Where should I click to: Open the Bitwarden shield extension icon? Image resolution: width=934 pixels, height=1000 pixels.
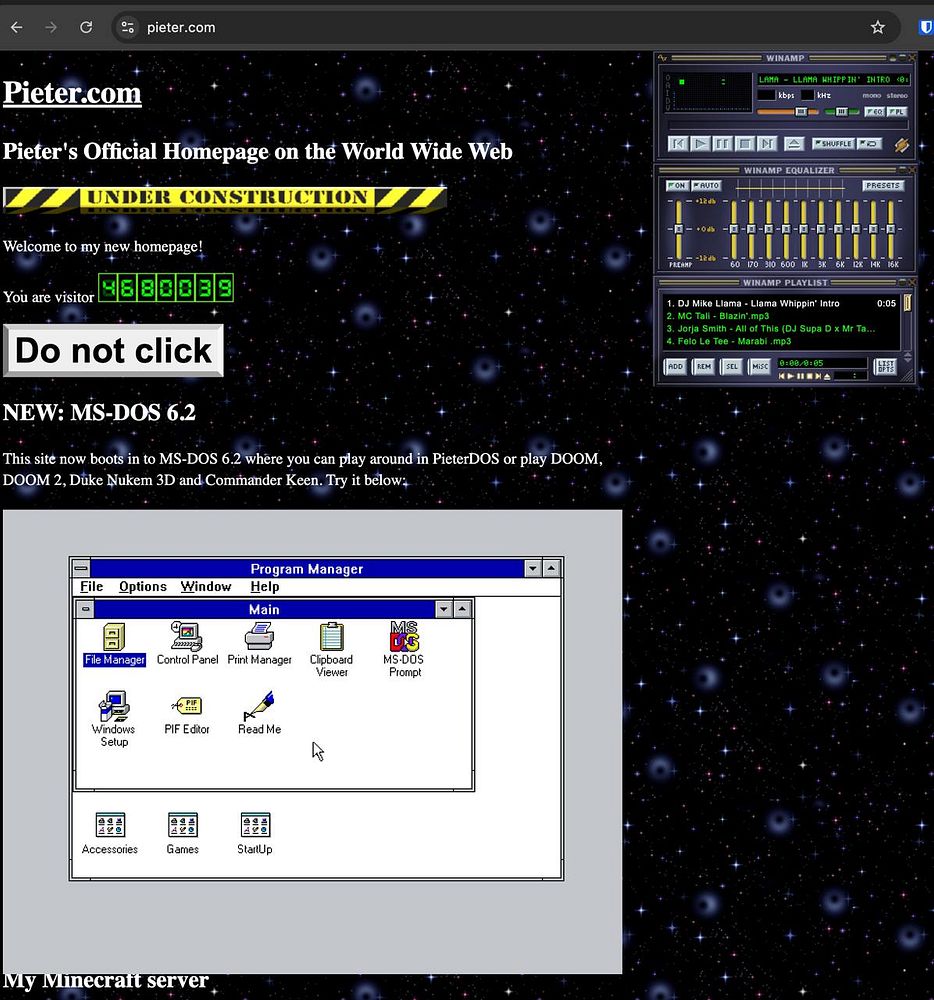[x=926, y=27]
